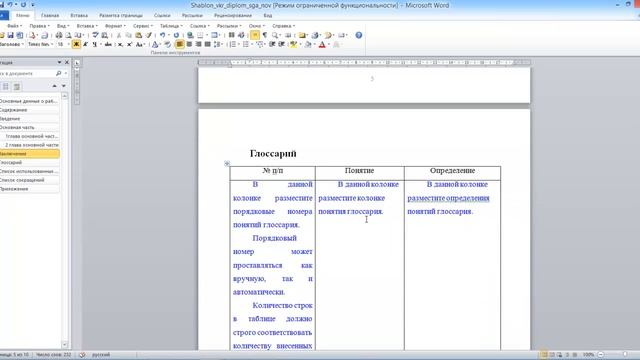The image size is (640, 360).
Task: Toggle Italic formatting button
Action: 85,44
